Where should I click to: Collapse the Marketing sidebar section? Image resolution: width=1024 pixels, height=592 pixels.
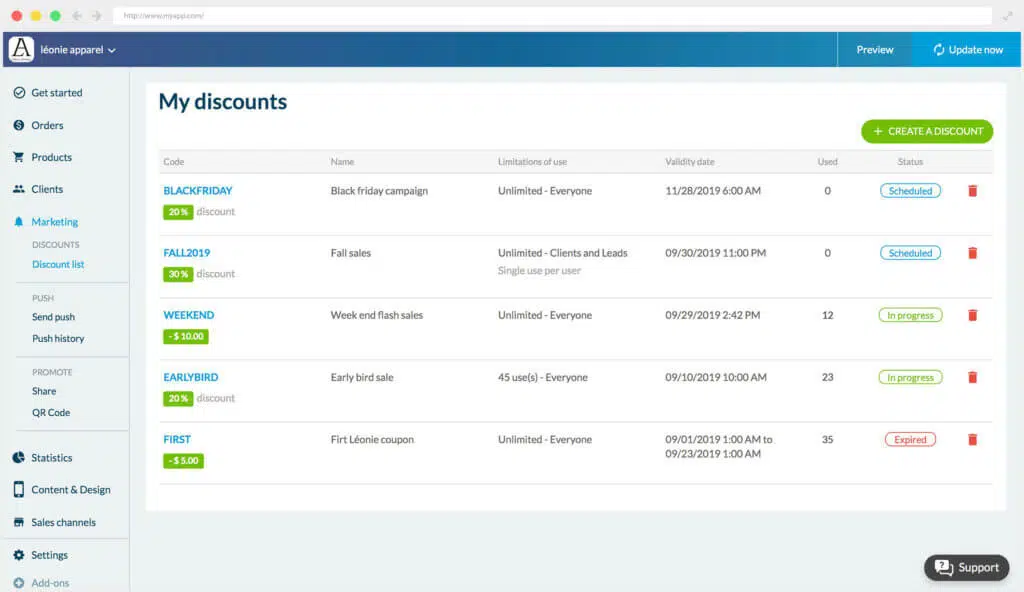click(x=54, y=222)
